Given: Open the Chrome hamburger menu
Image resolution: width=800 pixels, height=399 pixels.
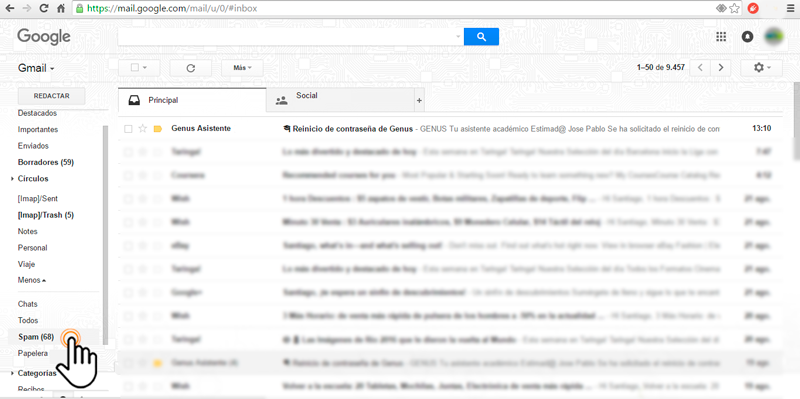Looking at the screenshot, I should [x=791, y=8].
